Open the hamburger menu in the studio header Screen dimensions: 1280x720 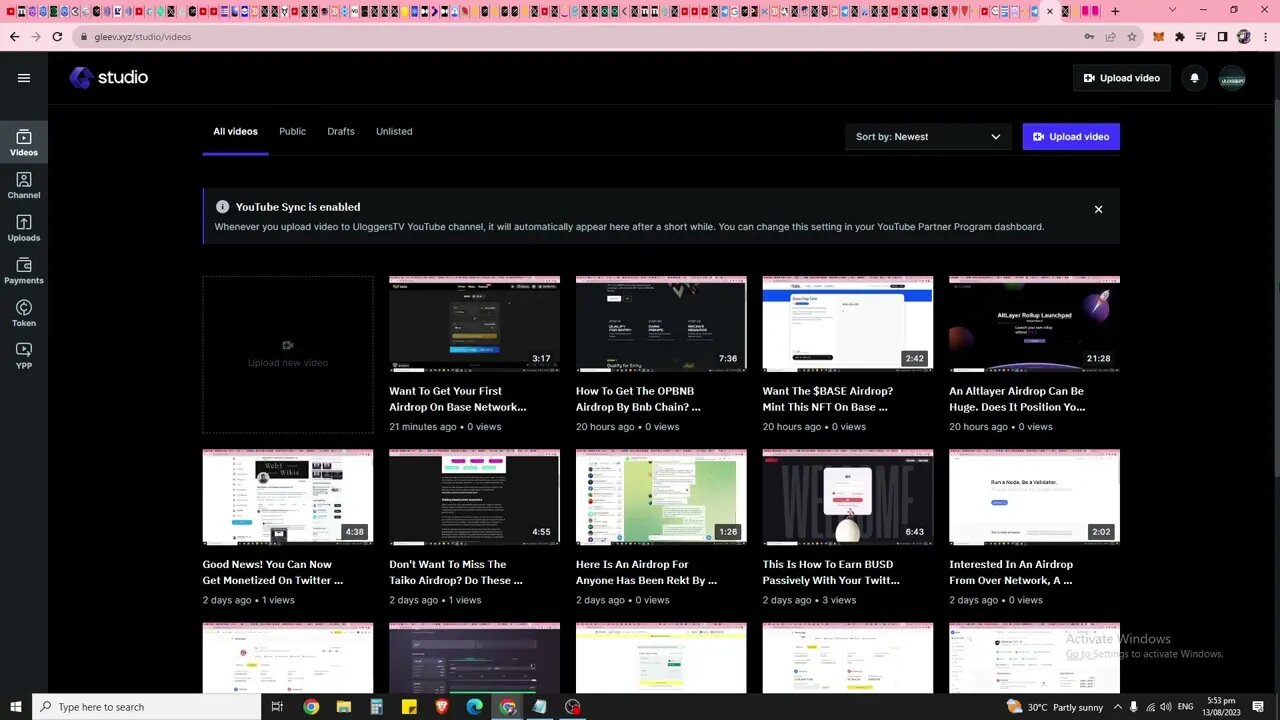[24, 78]
